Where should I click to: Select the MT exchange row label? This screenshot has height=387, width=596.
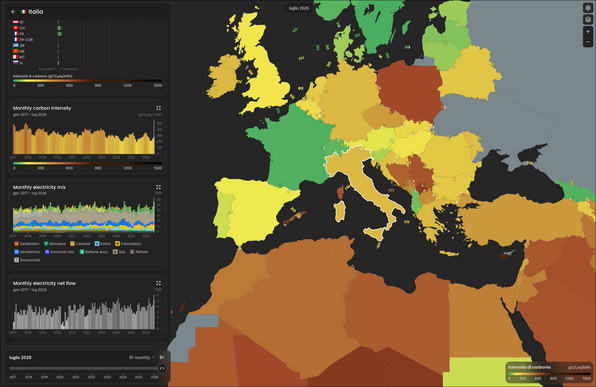[x=22, y=57]
